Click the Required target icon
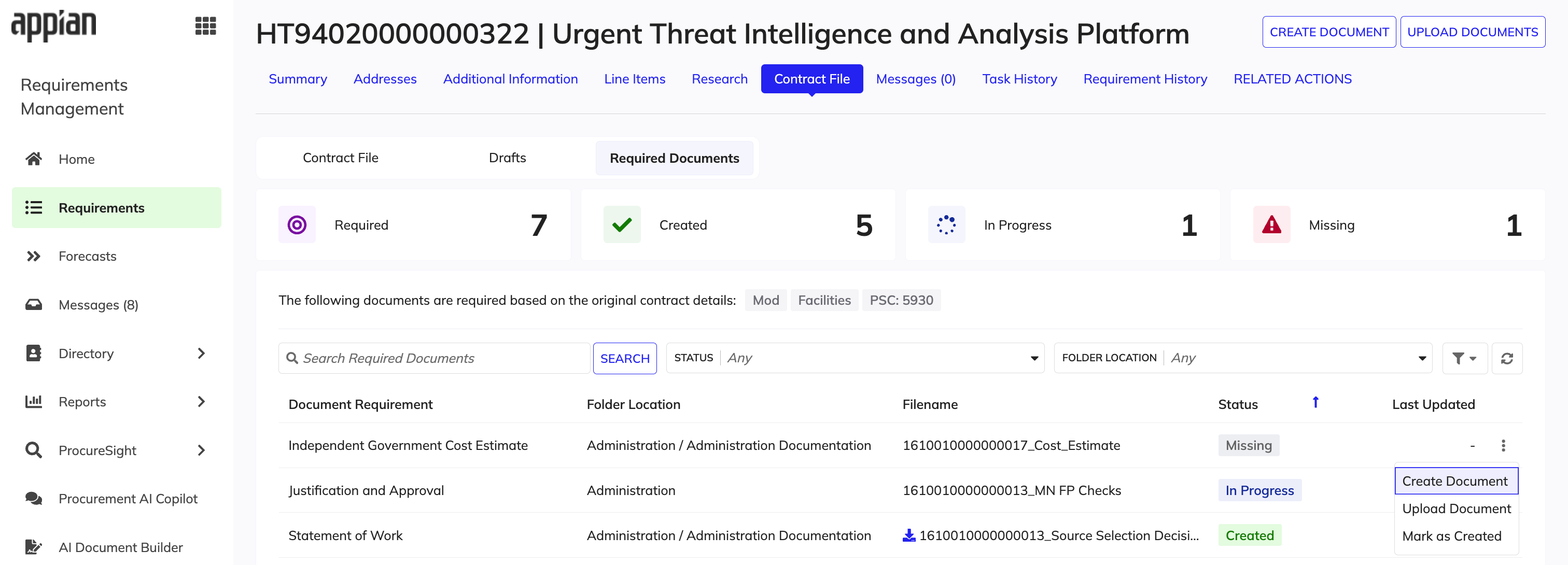Screen dimensions: 1568x565 tap(297, 225)
